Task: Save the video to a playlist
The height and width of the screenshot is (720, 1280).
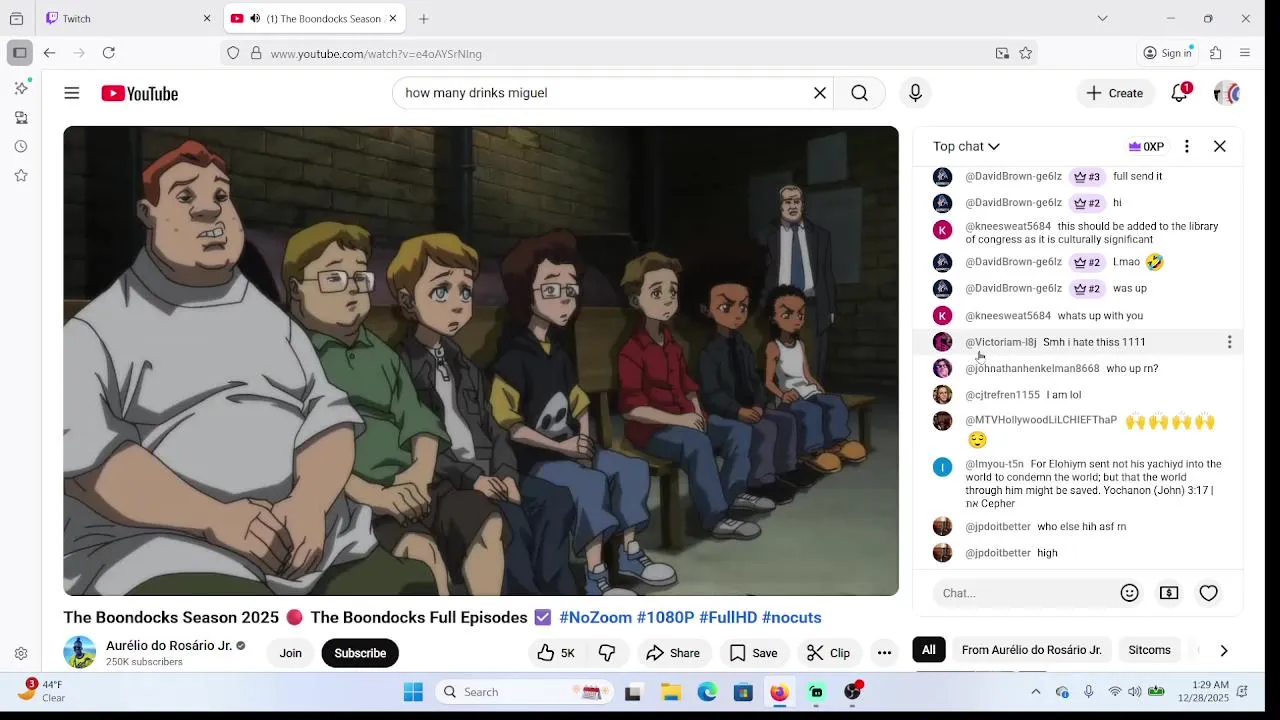Action: [x=753, y=653]
